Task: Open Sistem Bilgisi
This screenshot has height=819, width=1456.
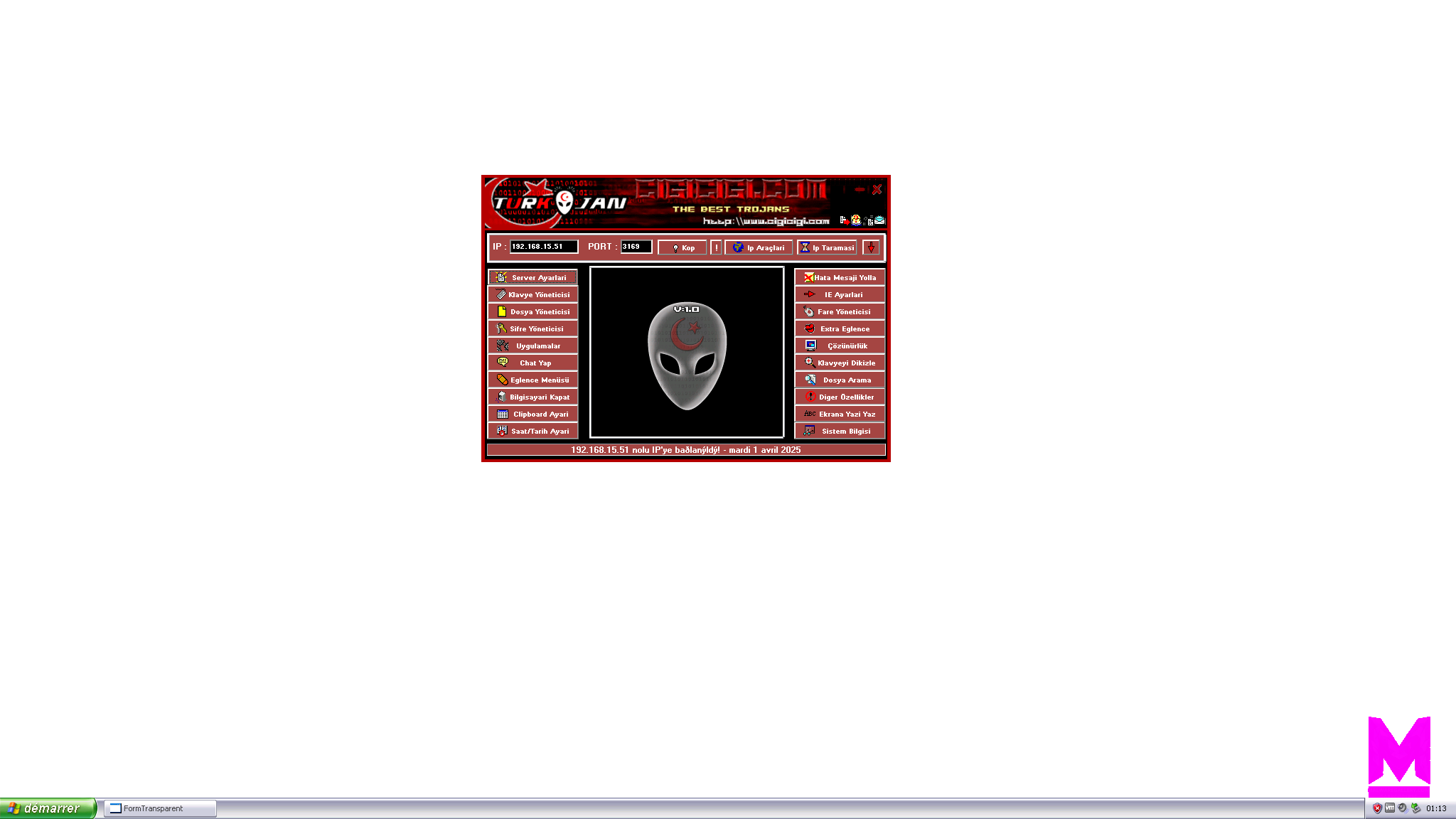Action: click(840, 431)
